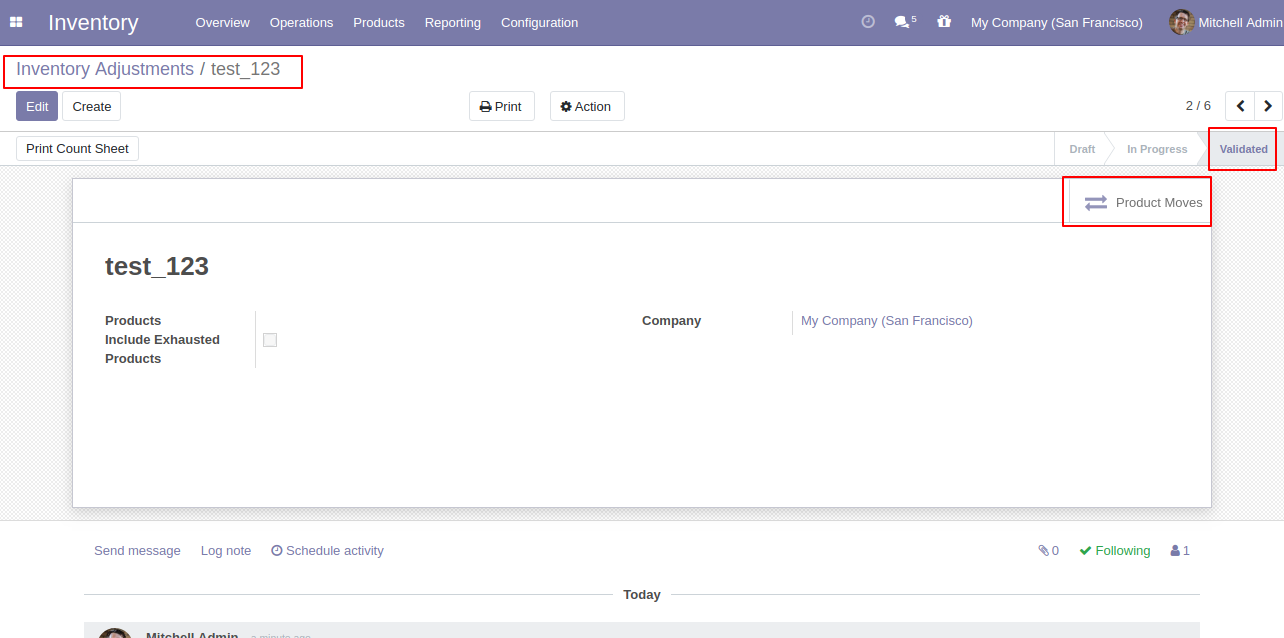
Task: Click the gift icon in navbar
Action: [944, 22]
